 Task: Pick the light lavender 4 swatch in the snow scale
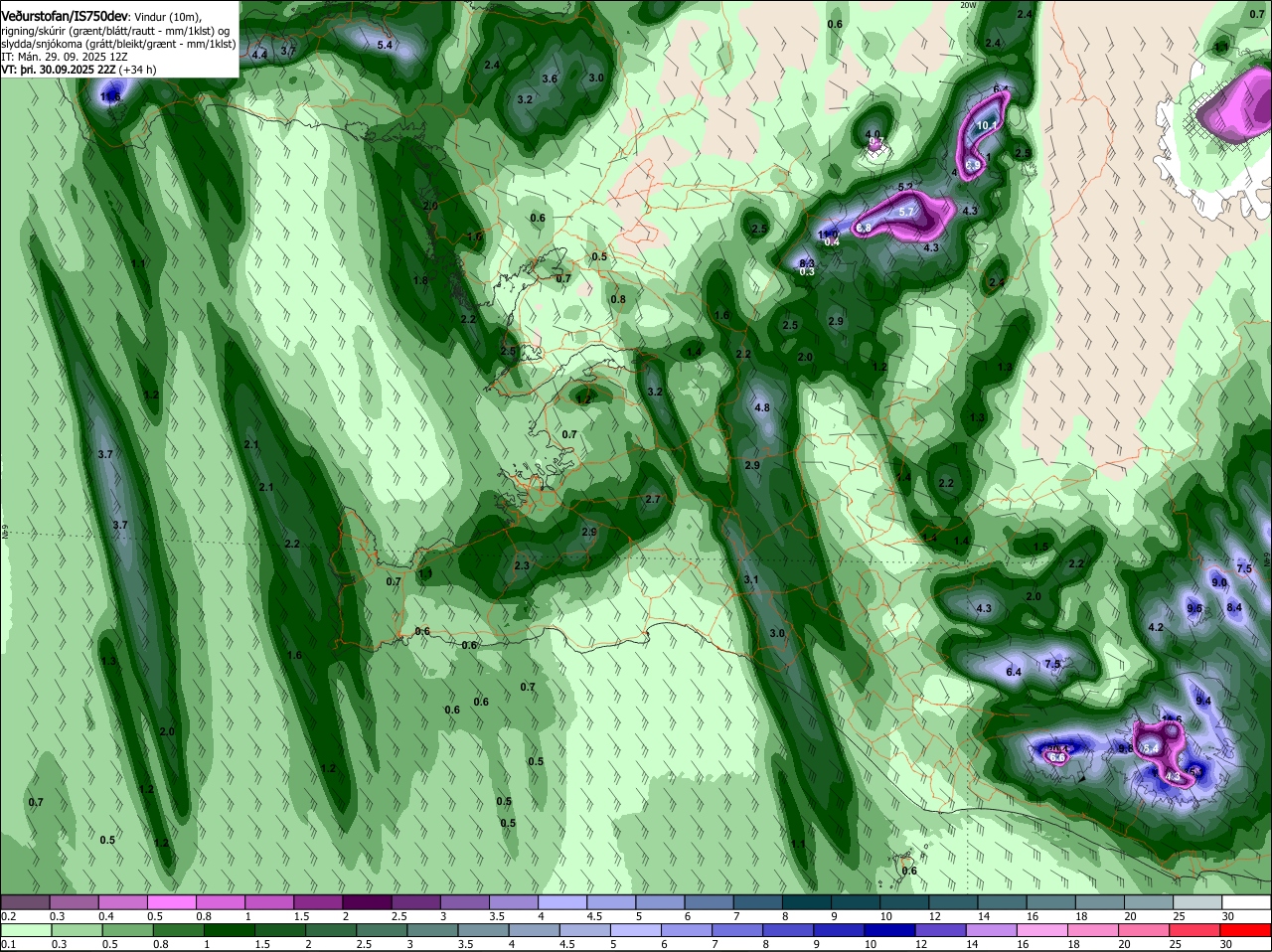point(562,902)
